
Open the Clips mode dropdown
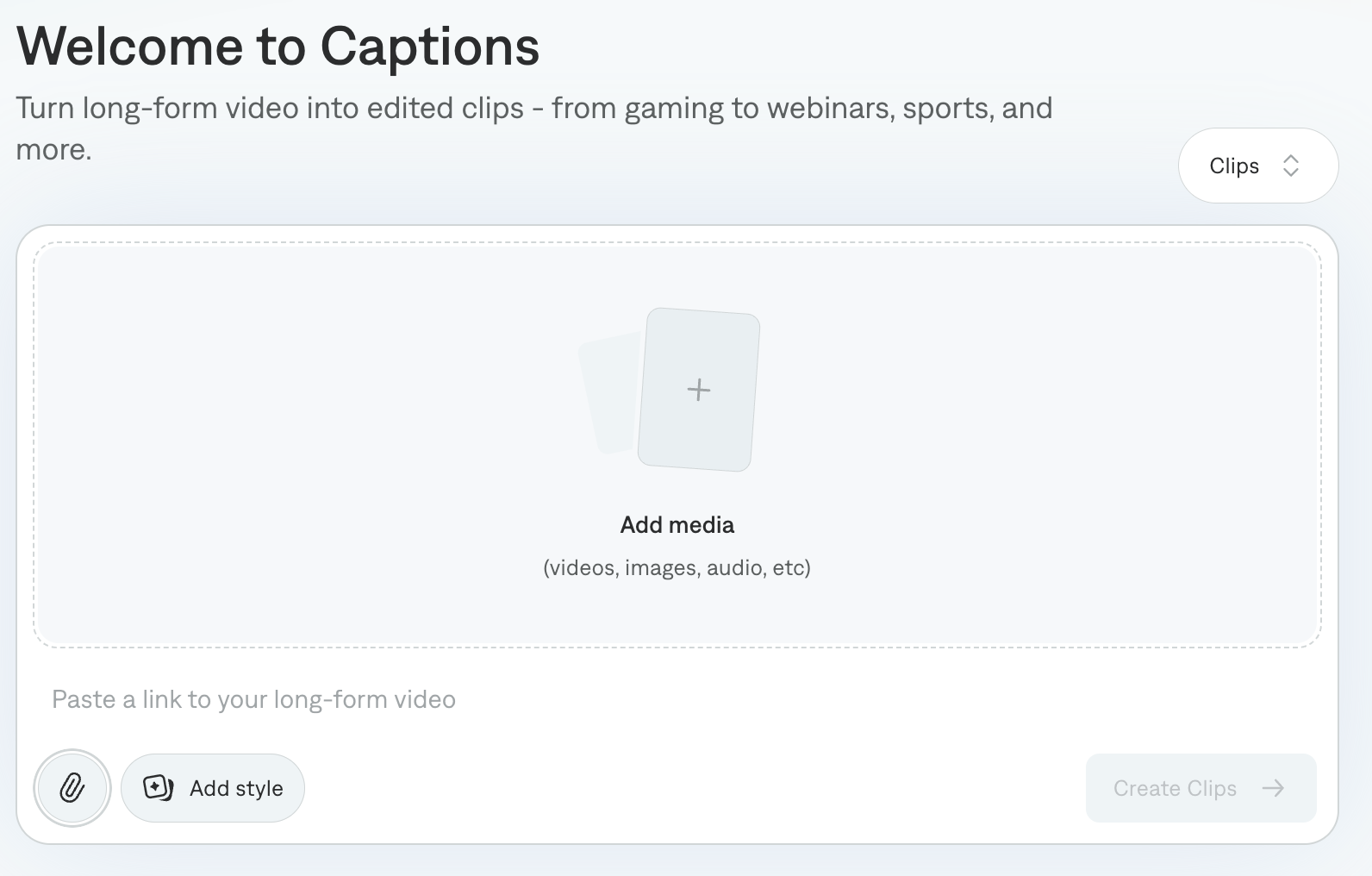click(x=1258, y=166)
